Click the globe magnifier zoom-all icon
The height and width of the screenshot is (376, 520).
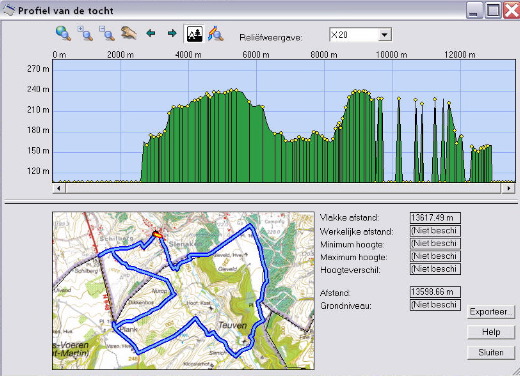(63, 34)
